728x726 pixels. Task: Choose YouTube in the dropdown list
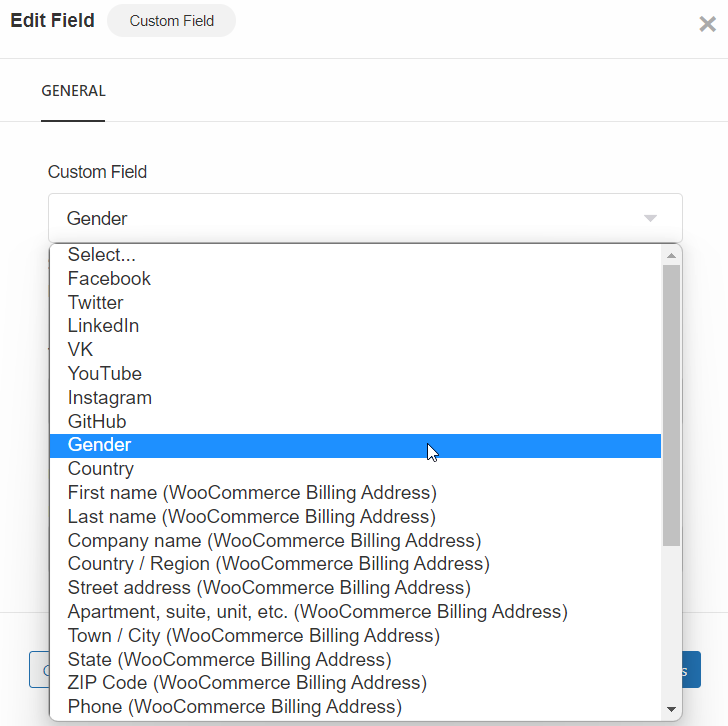point(355,374)
